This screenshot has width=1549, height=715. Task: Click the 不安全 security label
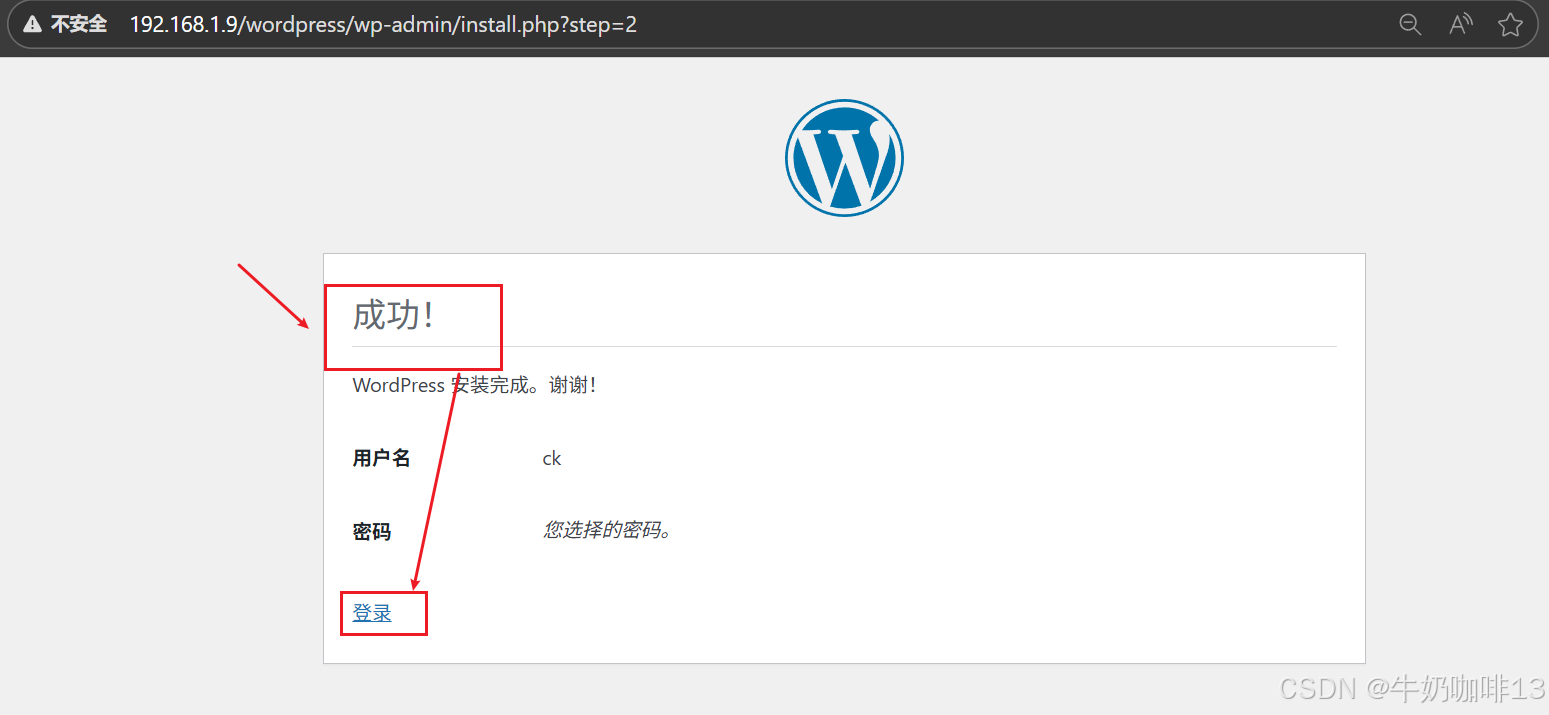click(x=79, y=25)
